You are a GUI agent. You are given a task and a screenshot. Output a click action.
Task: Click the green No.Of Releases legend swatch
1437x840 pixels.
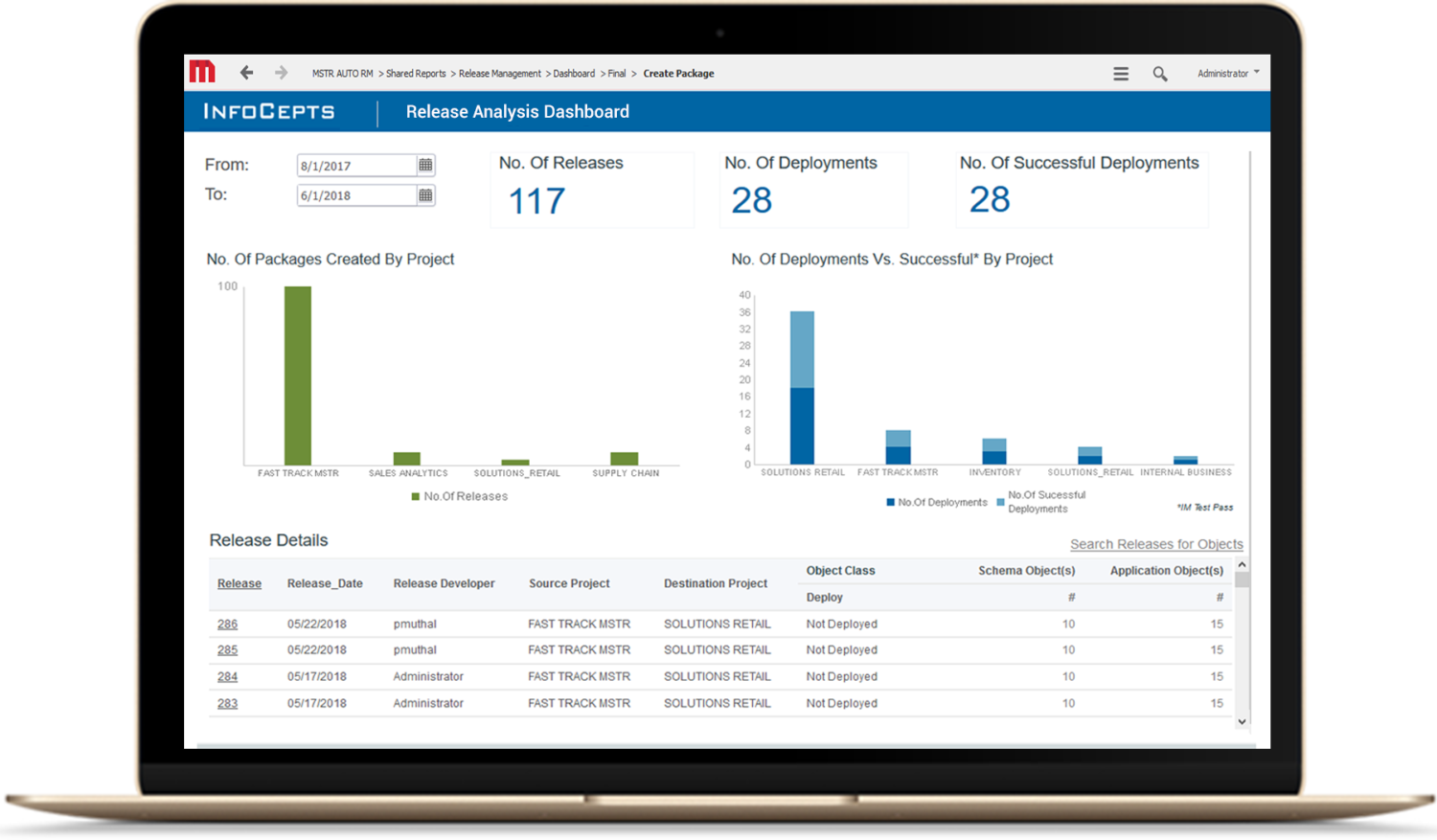point(416,496)
